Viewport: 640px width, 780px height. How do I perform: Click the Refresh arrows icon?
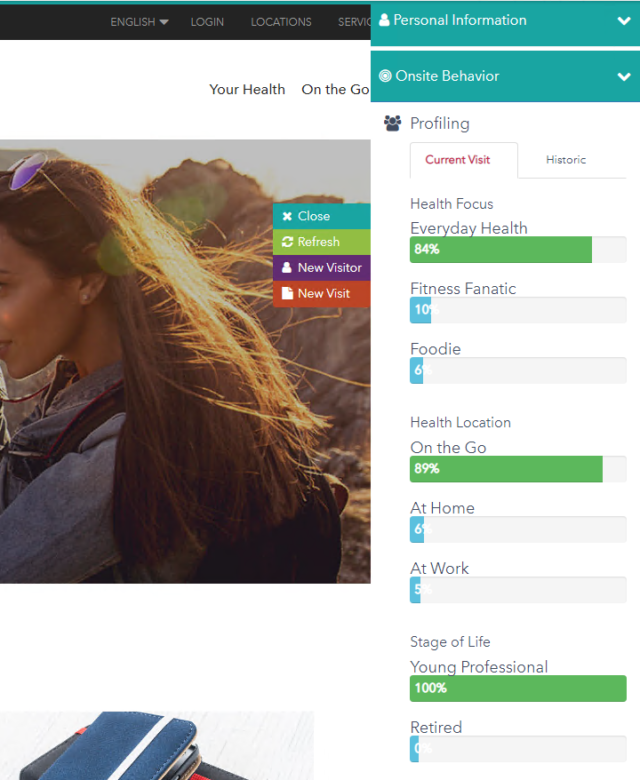tap(287, 242)
